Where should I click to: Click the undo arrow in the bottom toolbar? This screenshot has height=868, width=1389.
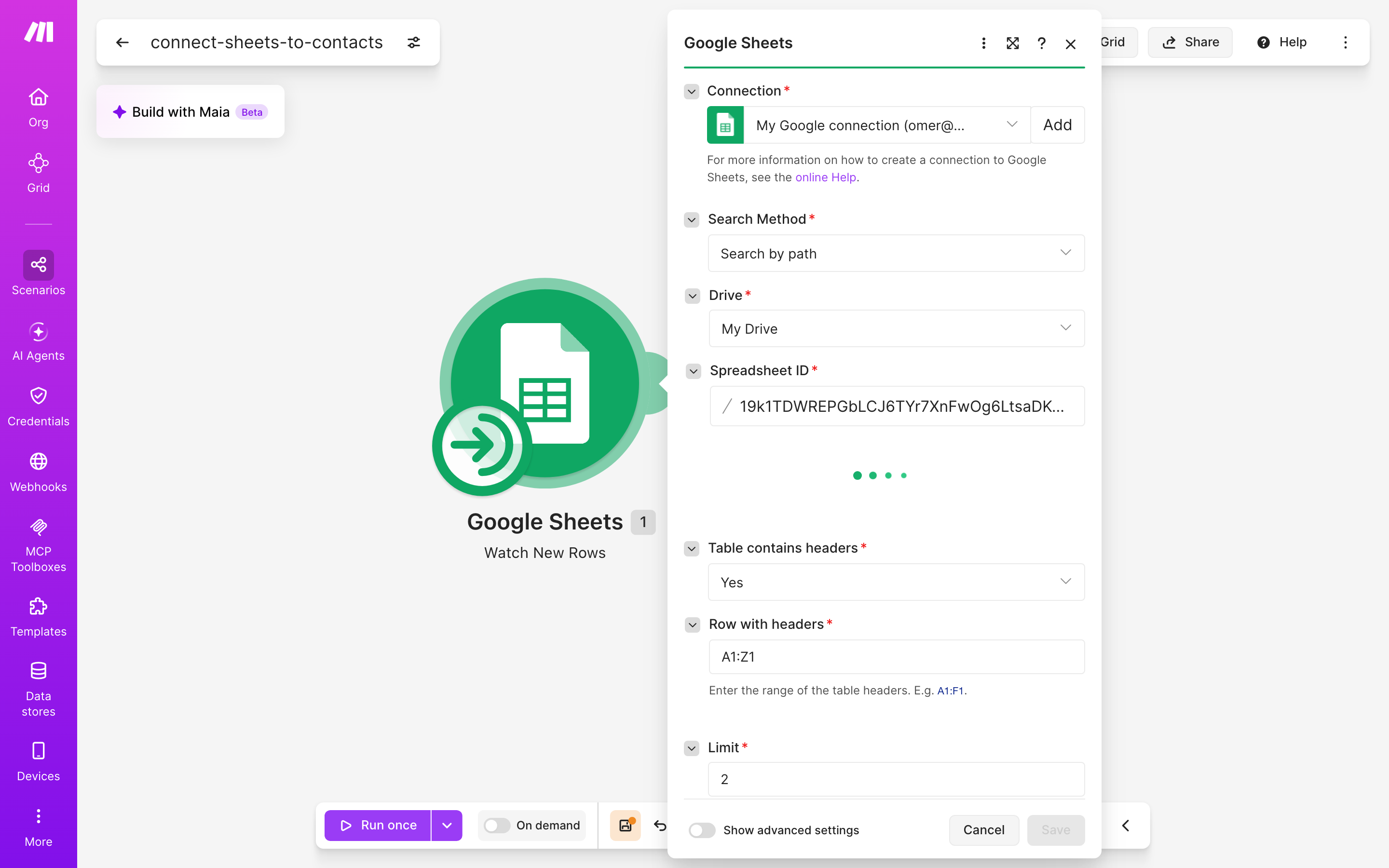point(660,826)
